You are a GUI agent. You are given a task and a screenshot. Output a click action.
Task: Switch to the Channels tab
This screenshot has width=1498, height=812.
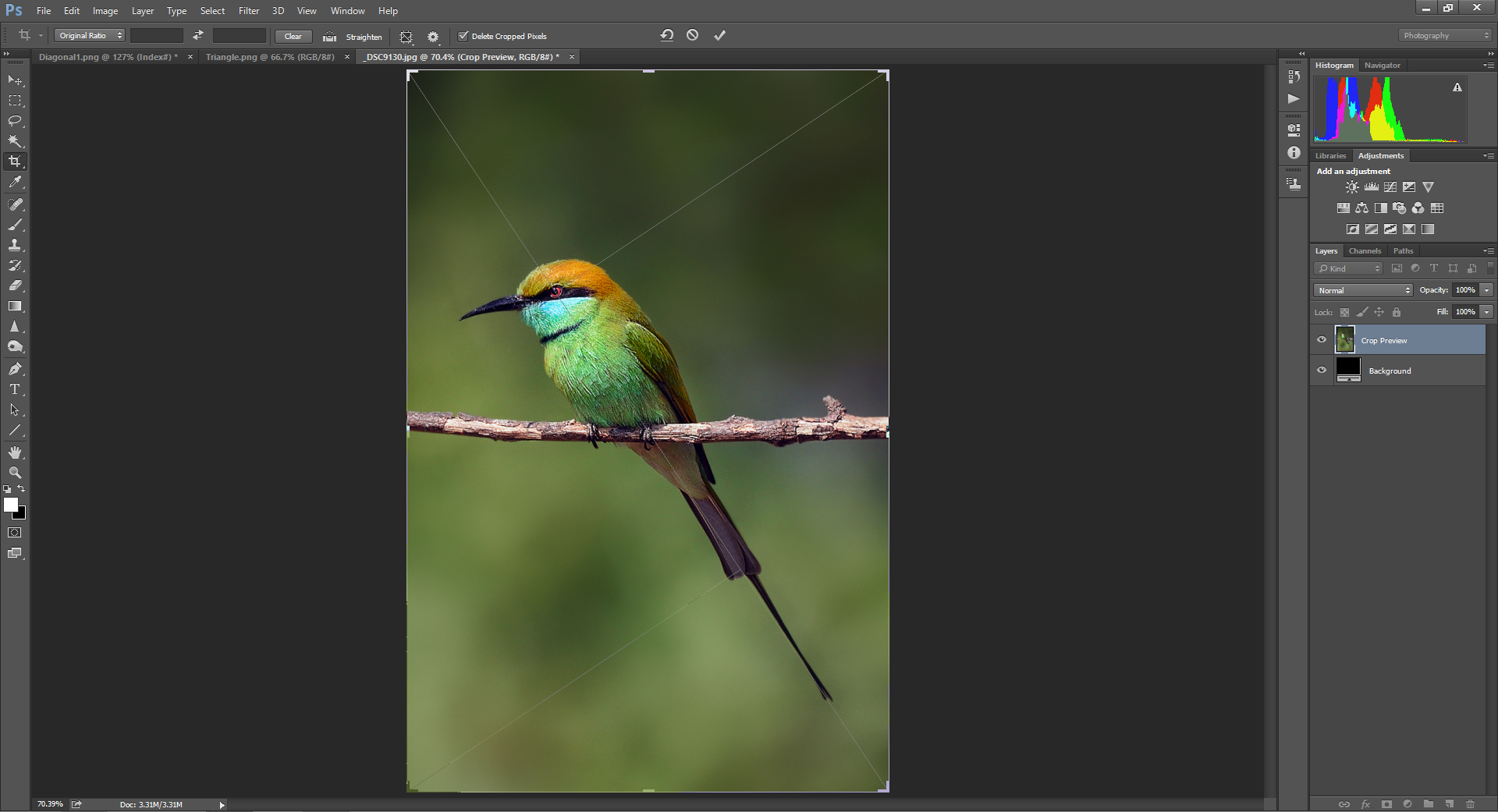point(1365,251)
